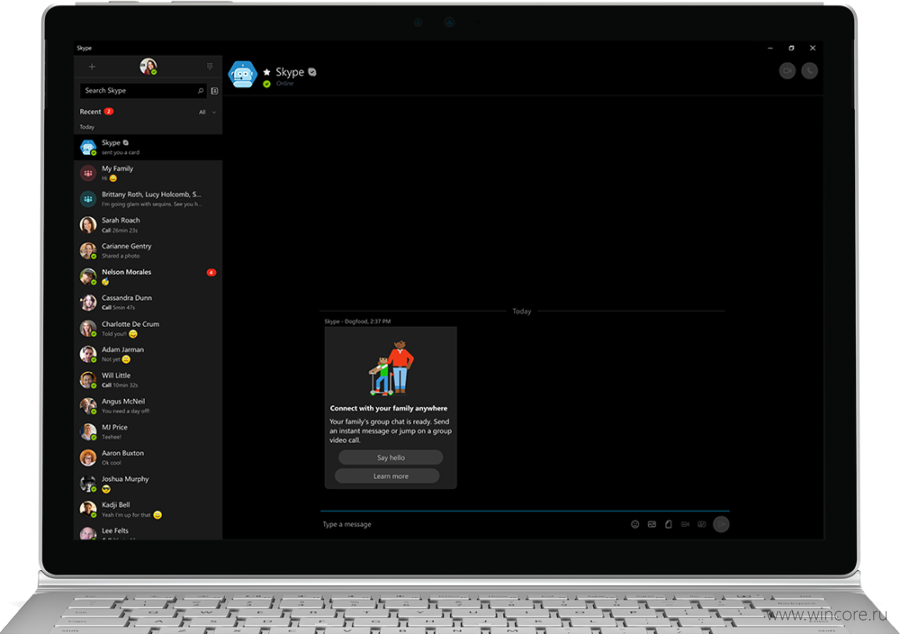Image resolution: width=900 pixels, height=634 pixels.
Task: Open Charlotte De Crum's chat
Action: 148,328
